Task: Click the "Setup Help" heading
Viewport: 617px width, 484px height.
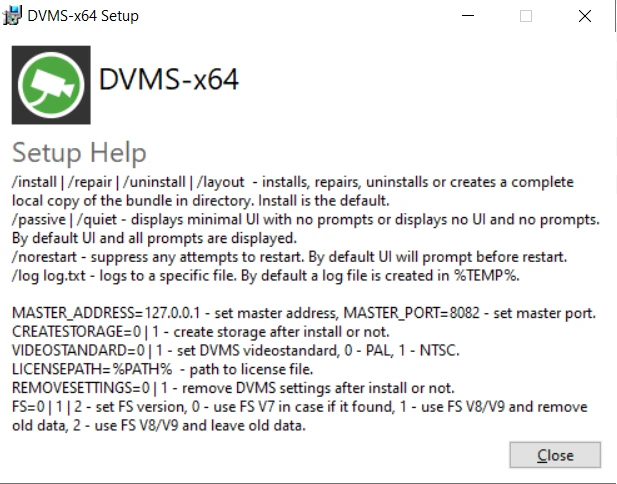Action: pos(79,152)
